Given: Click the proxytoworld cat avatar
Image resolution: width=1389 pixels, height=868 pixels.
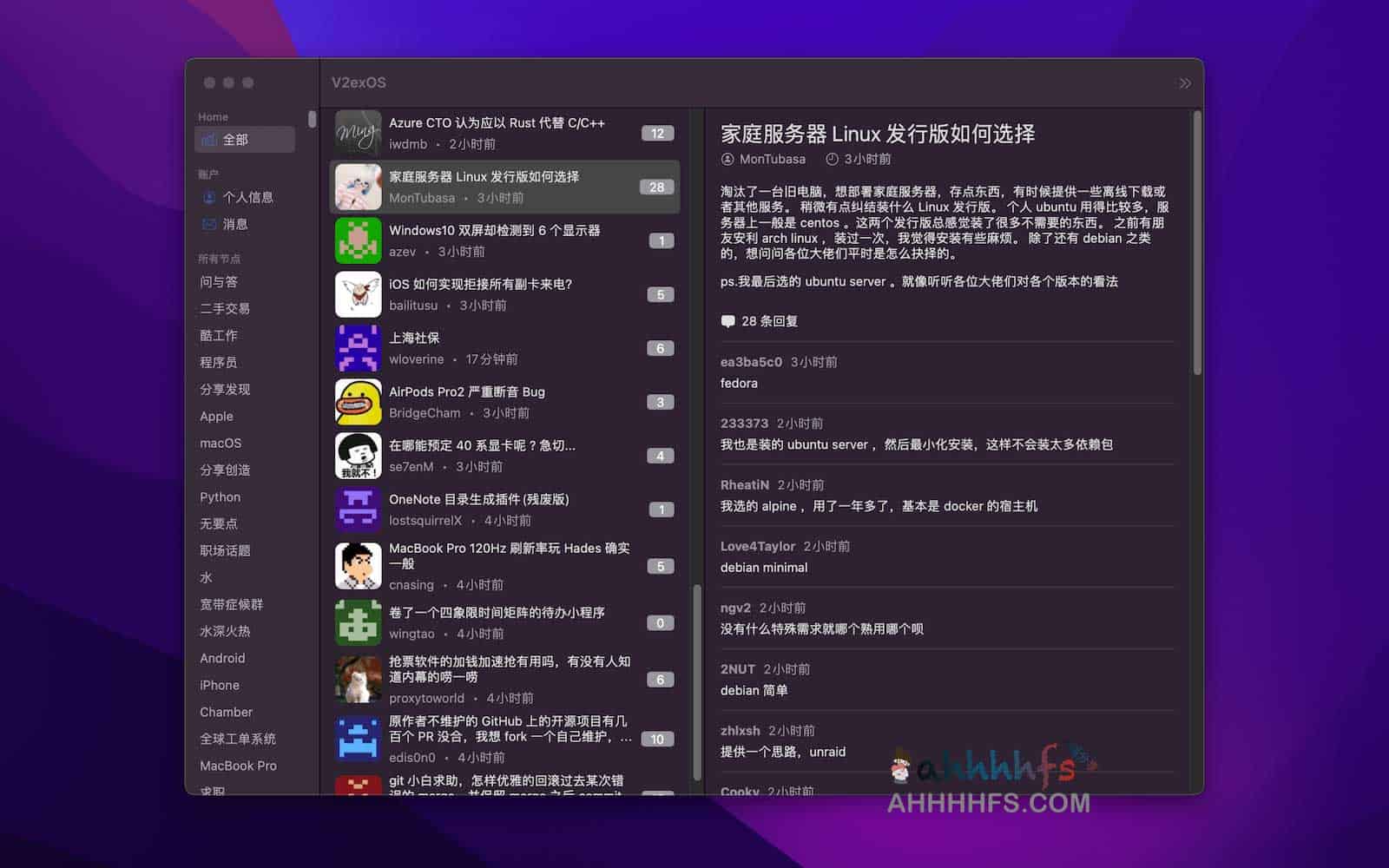Looking at the screenshot, I should pyautogui.click(x=359, y=679).
